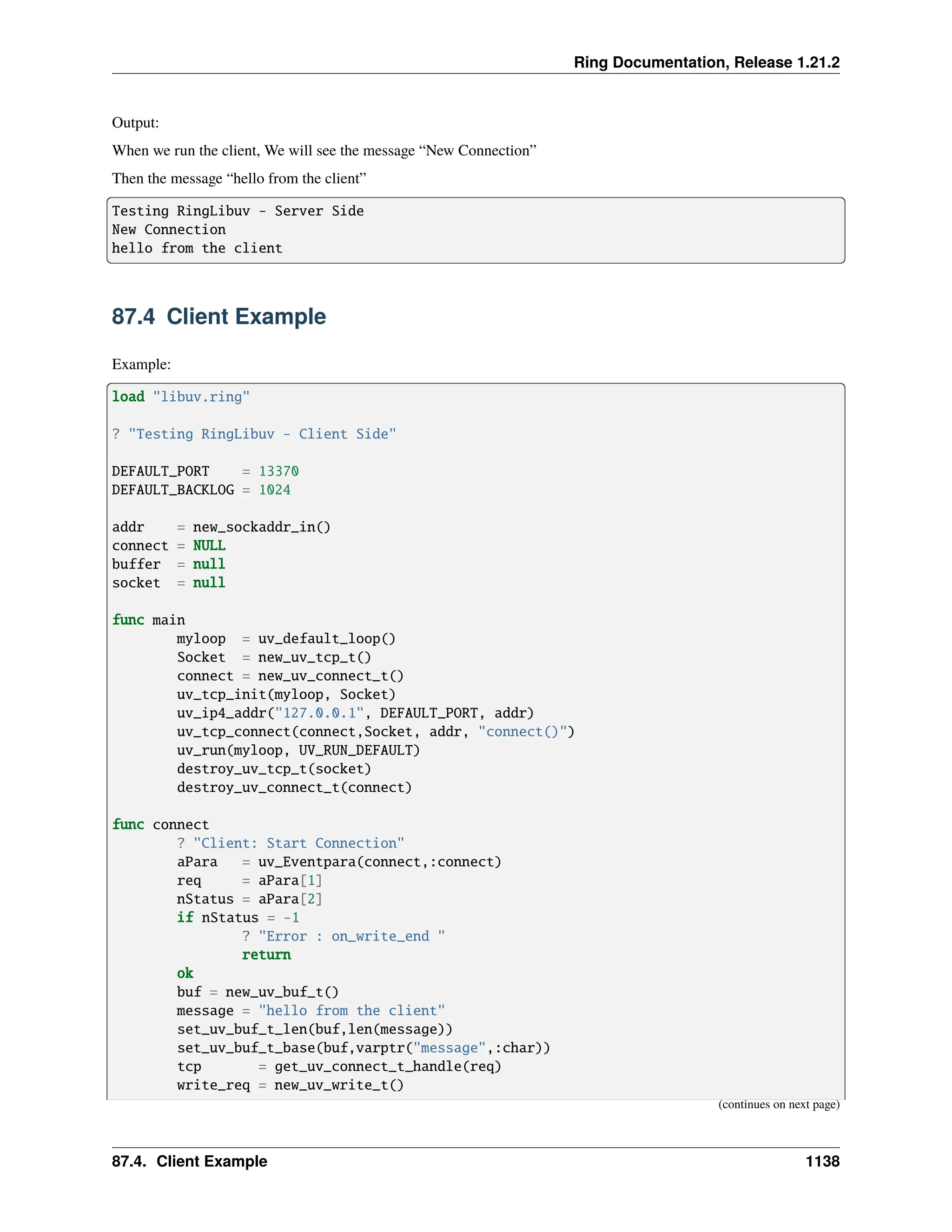952x1232 pixels.
Task: Click the 87.4 Client Example heading
Action: (219, 317)
